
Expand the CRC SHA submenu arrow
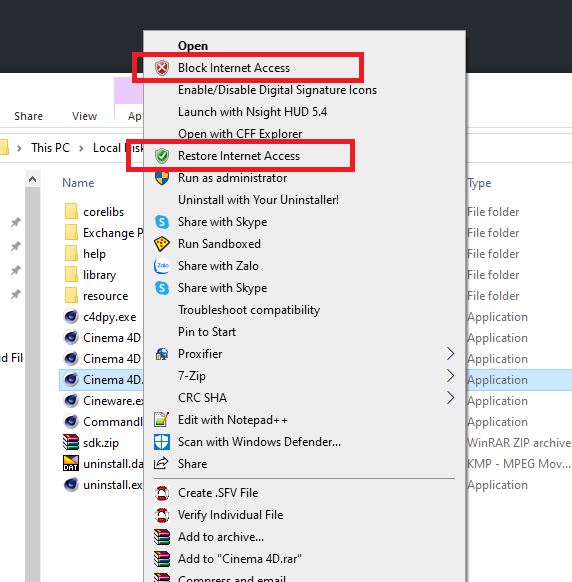pyautogui.click(x=450, y=398)
